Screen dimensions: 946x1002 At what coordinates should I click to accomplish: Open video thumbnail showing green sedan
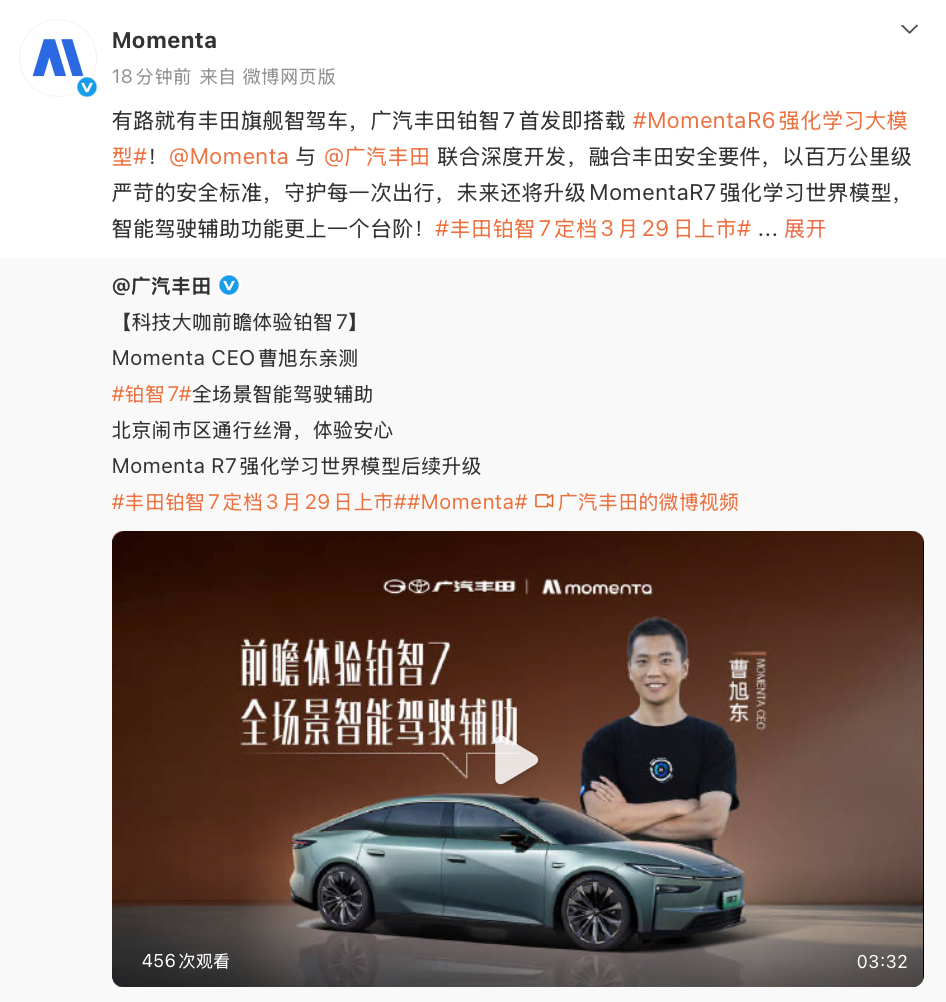[518, 759]
